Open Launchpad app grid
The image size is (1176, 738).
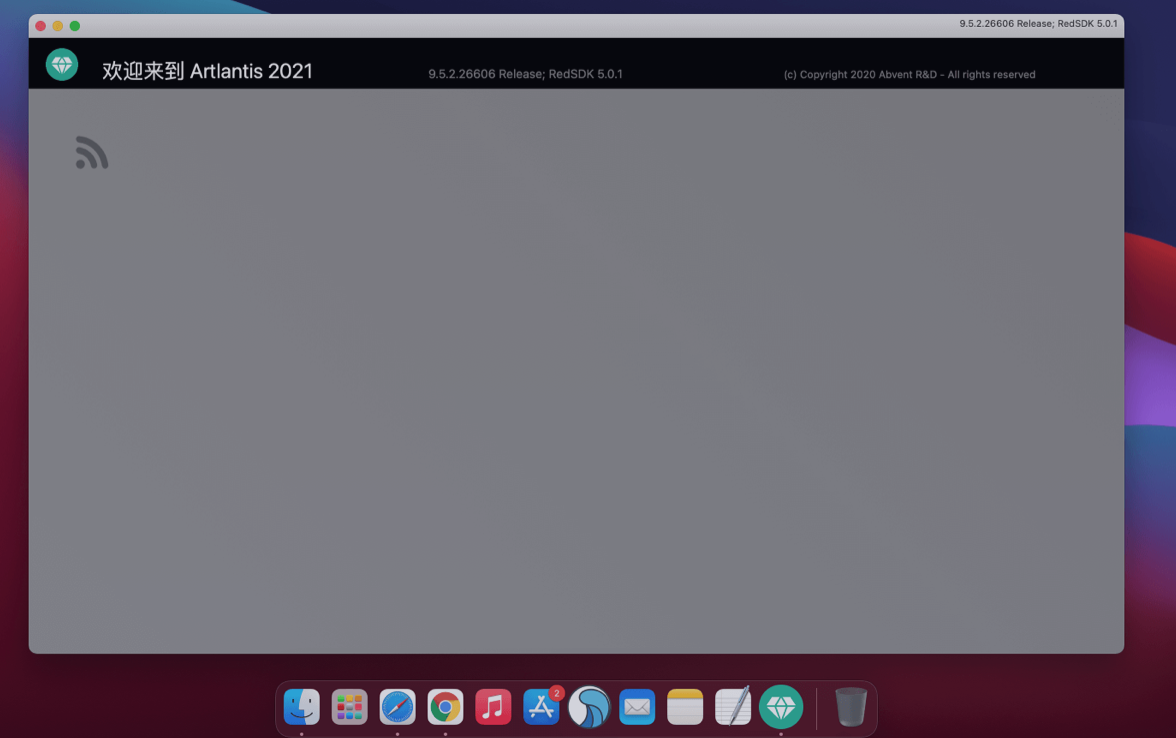coord(349,707)
